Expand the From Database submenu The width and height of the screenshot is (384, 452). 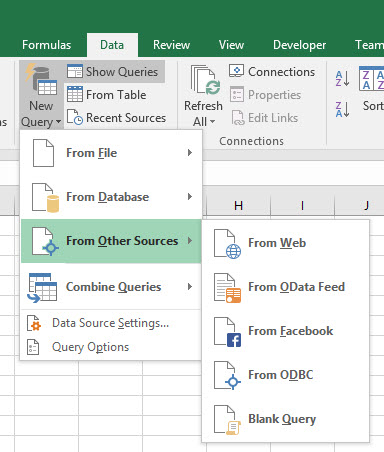click(x=111, y=197)
